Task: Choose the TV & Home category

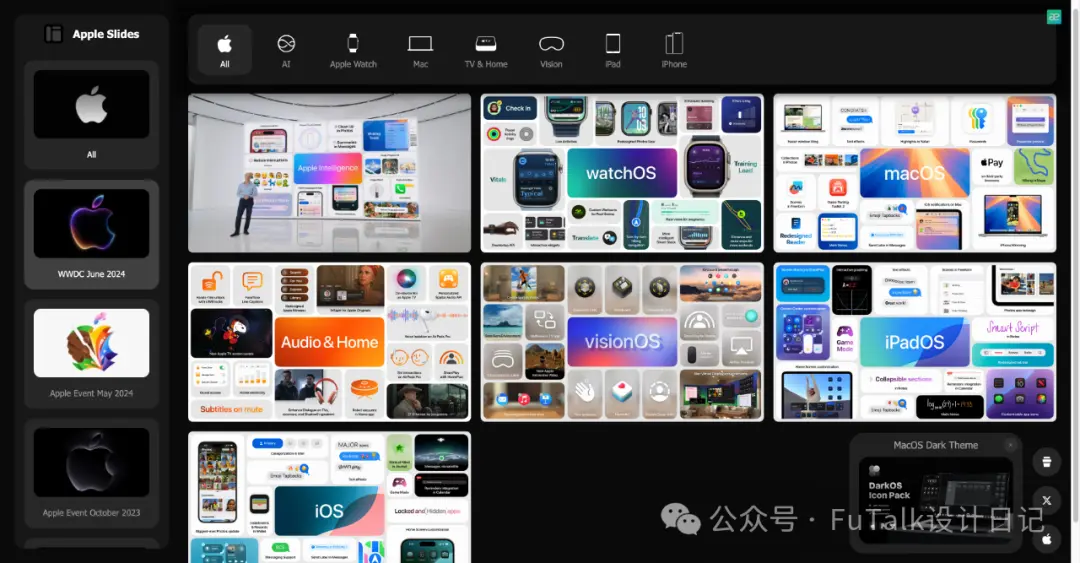Action: pyautogui.click(x=486, y=50)
